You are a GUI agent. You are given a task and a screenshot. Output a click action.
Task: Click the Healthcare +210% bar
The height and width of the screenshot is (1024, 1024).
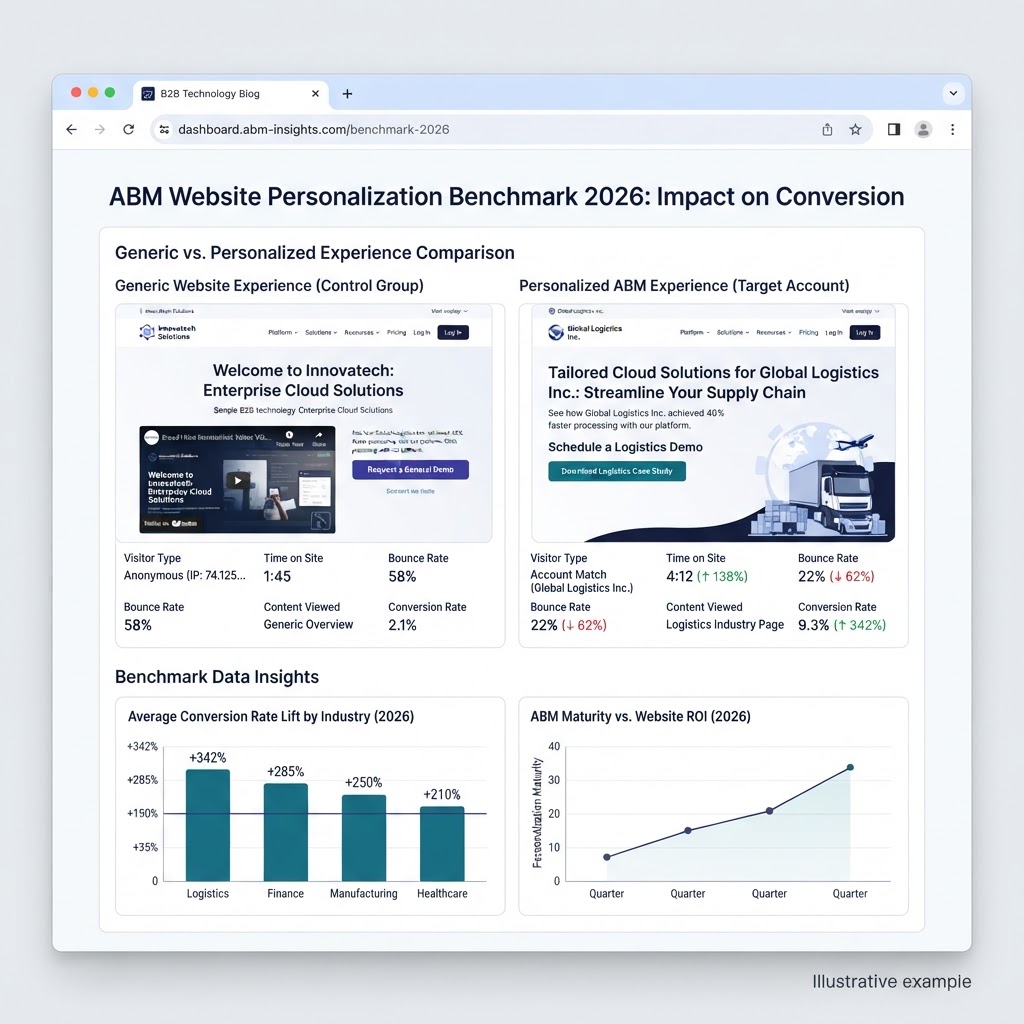tap(442, 844)
